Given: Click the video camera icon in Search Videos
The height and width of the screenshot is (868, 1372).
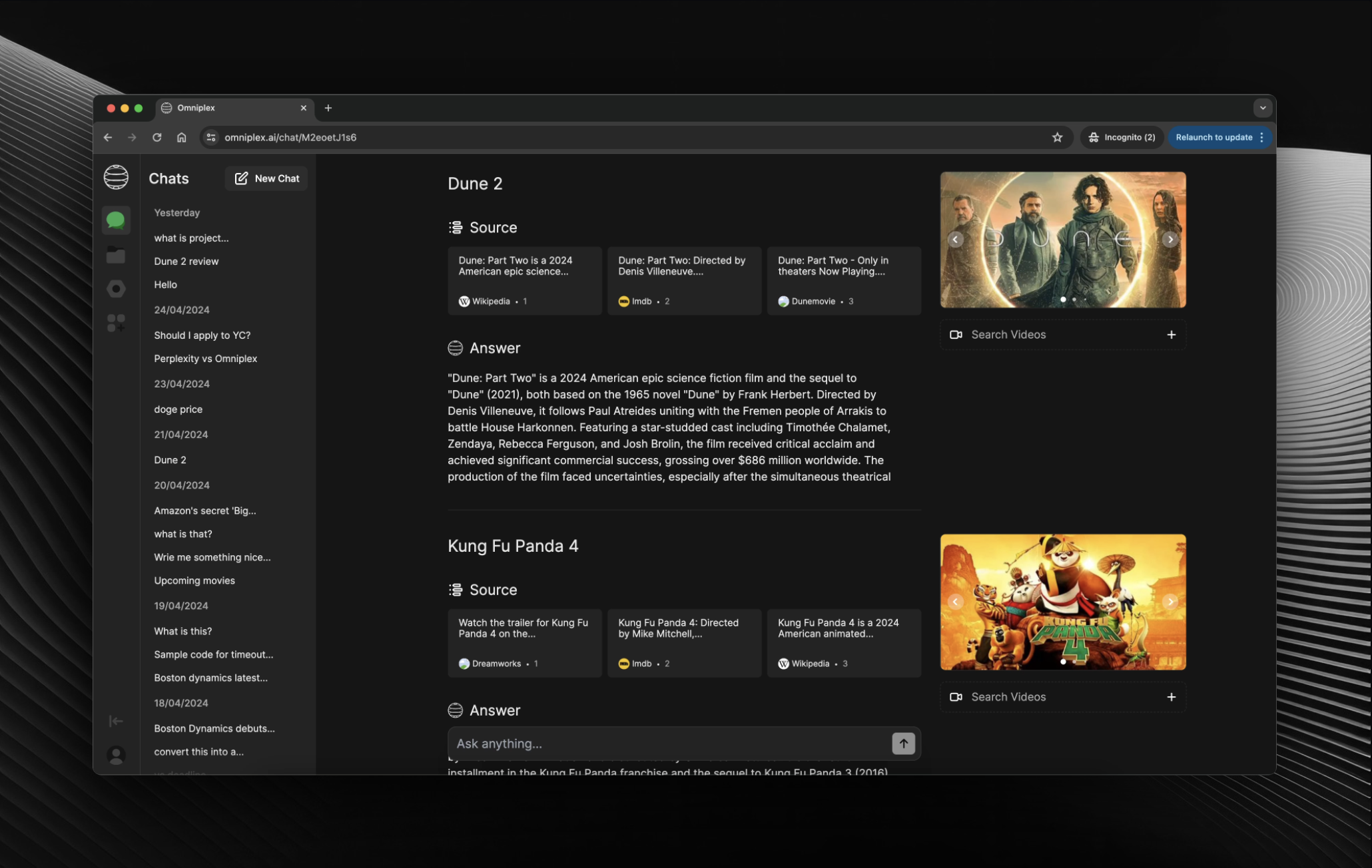Looking at the screenshot, I should (956, 334).
